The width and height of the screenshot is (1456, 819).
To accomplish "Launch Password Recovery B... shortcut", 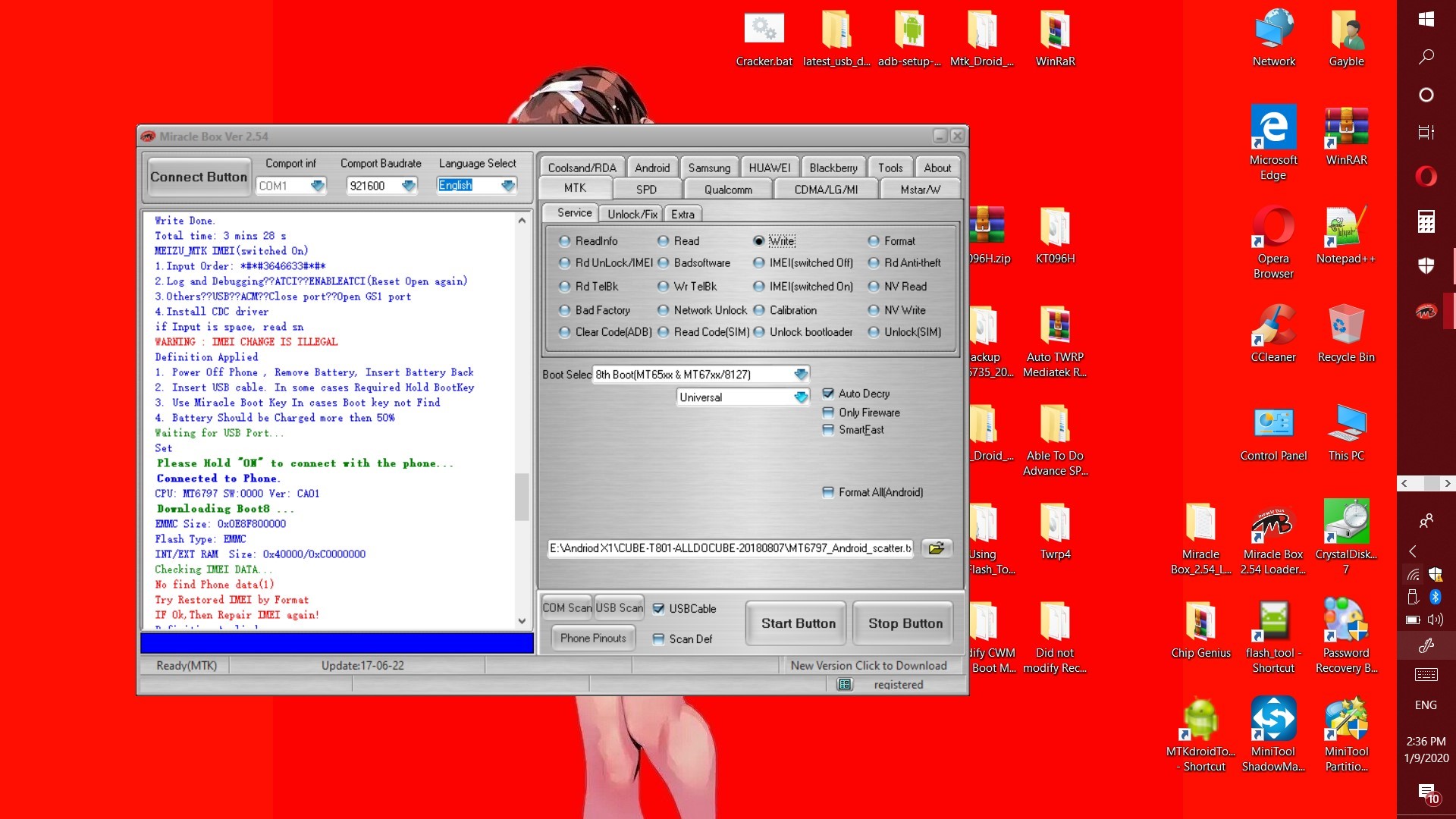I will pos(1347,637).
